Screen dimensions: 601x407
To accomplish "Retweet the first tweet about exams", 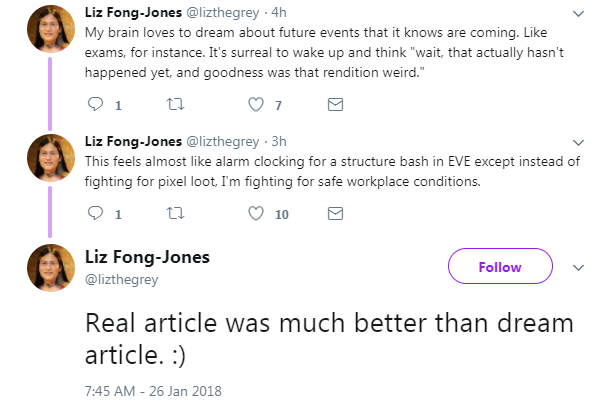I will tap(176, 104).
